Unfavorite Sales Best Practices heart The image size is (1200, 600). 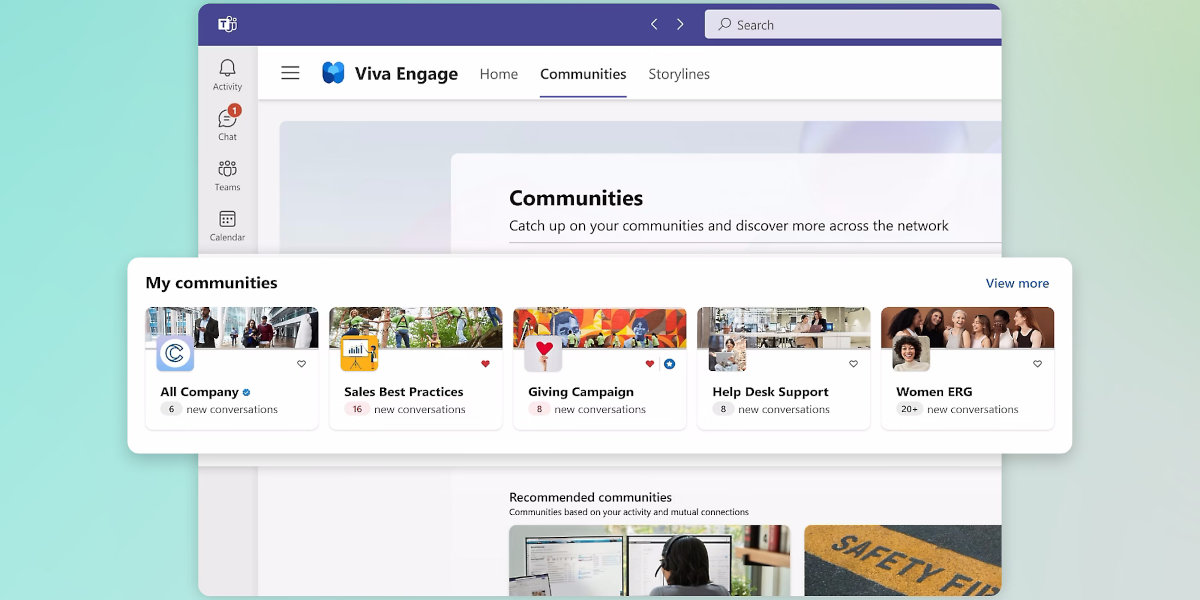[485, 364]
